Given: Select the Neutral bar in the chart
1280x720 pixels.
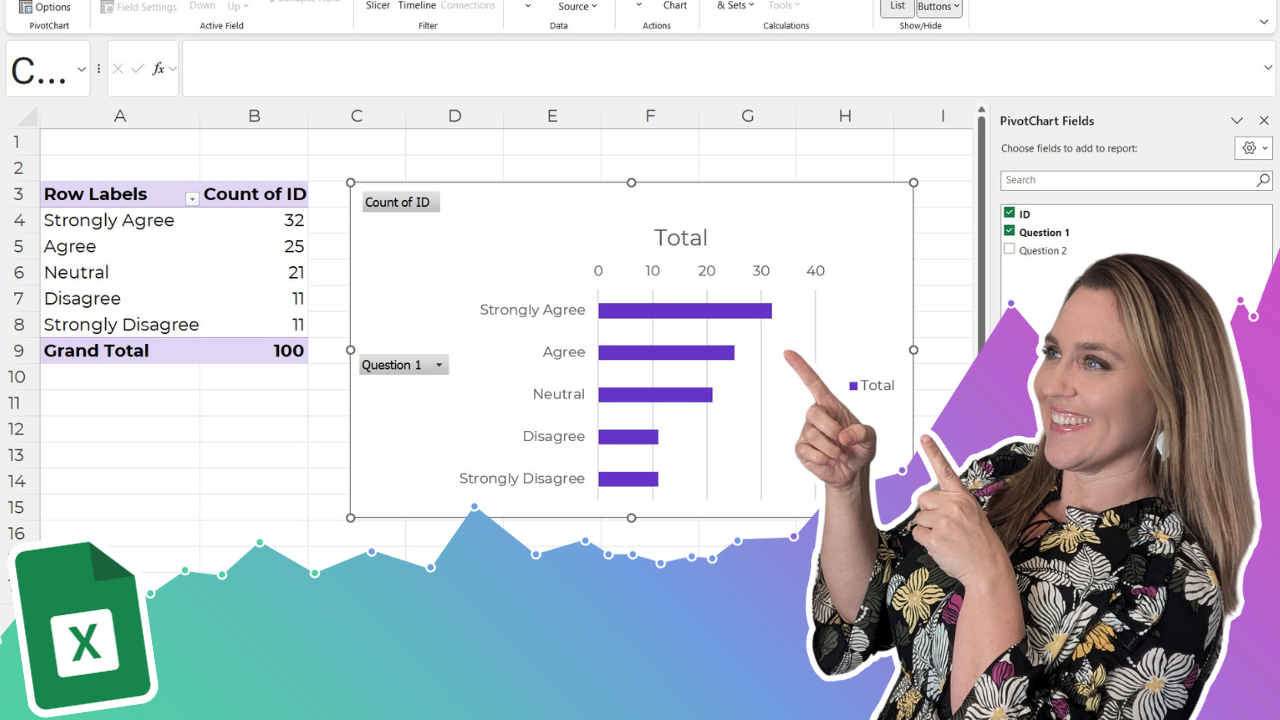Looking at the screenshot, I should 655,394.
